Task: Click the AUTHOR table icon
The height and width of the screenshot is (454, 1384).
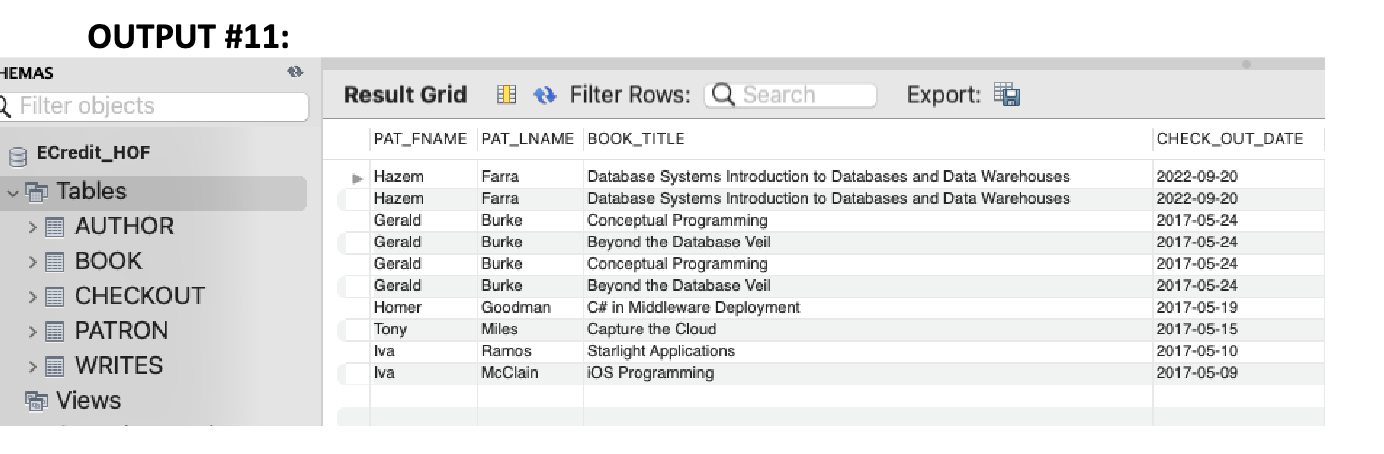Action: 56,226
